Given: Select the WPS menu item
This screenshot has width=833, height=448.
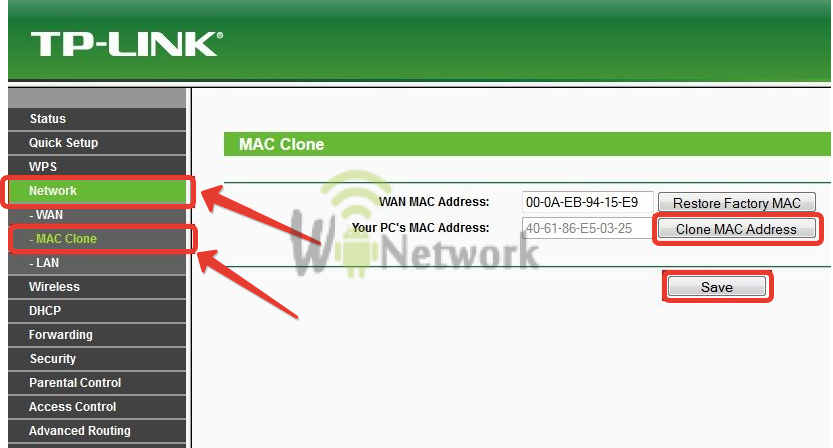Looking at the screenshot, I should 97,167.
